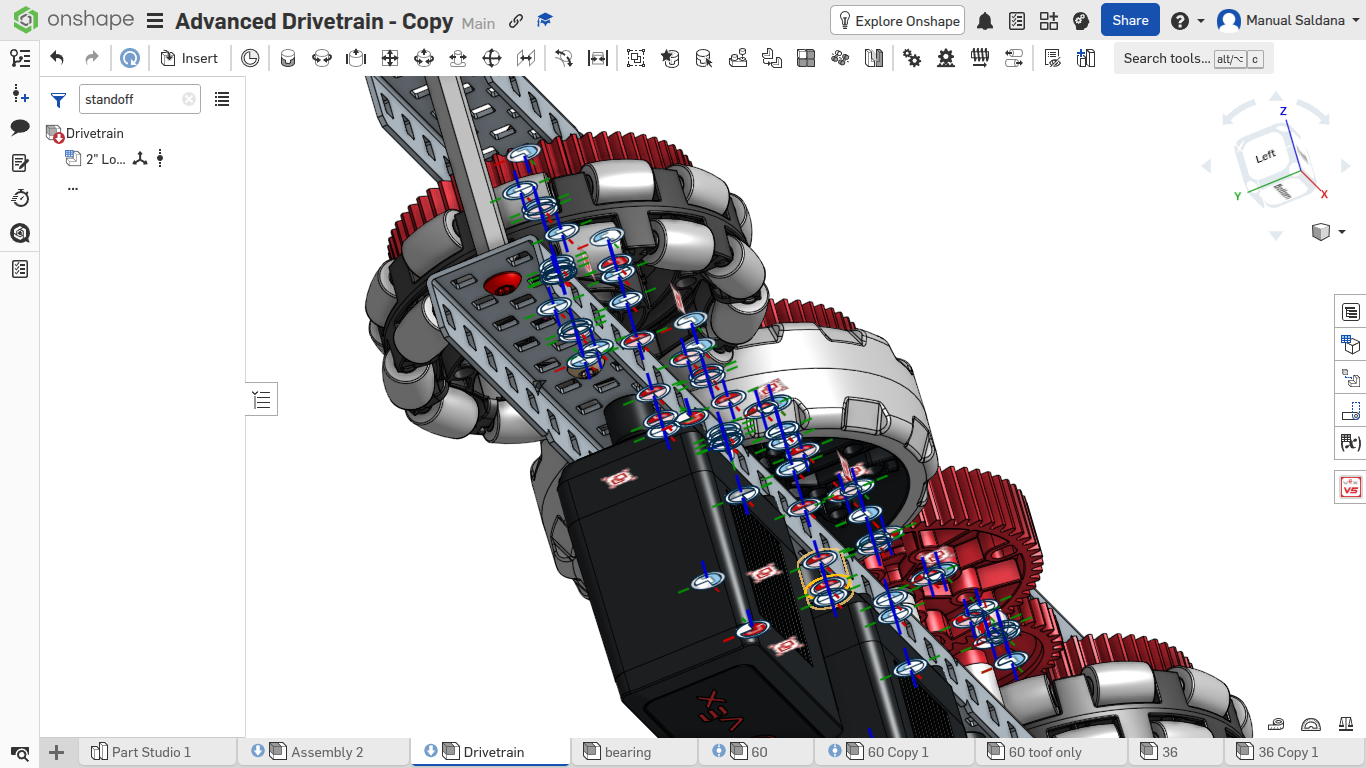
Task: Click the plus books toolbar icon
Action: point(1086,58)
